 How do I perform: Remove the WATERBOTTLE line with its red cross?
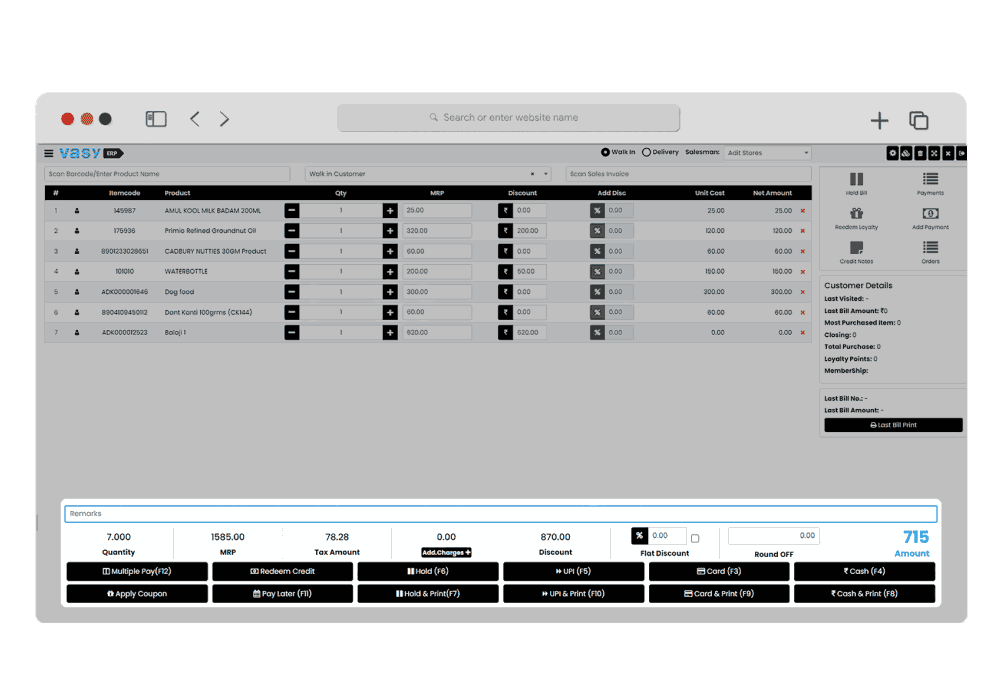[805, 271]
